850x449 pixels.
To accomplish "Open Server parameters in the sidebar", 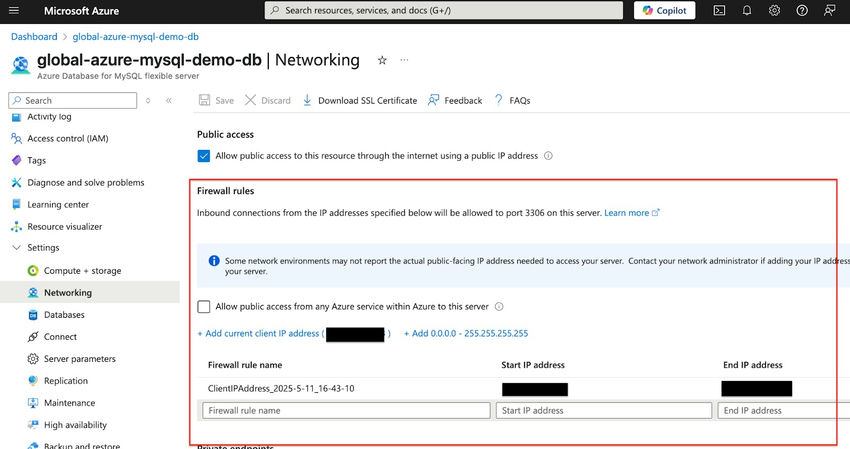I will point(79,359).
